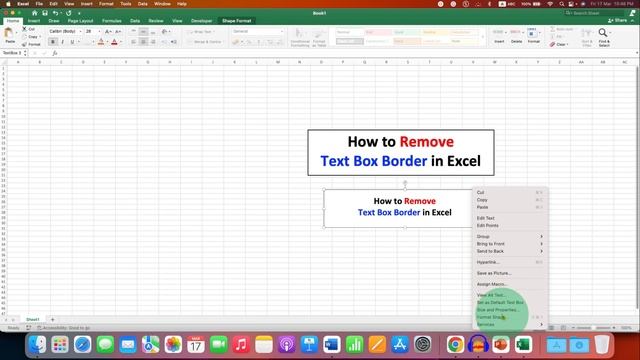The image size is (640, 360).
Task: Click the Undo arrow in title bar
Action: tap(55, 13)
